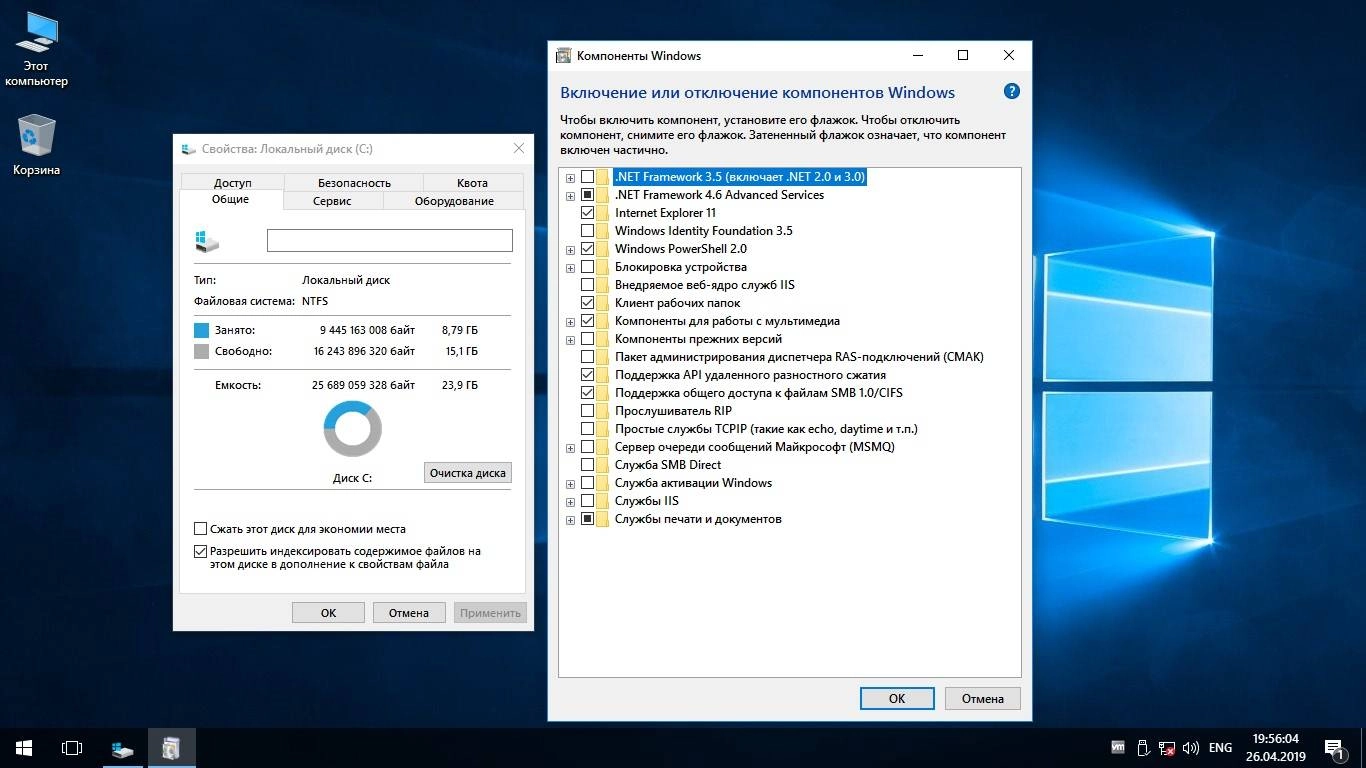1366x768 pixels.
Task: Click the gray Свободно color square
Action: coord(201,352)
